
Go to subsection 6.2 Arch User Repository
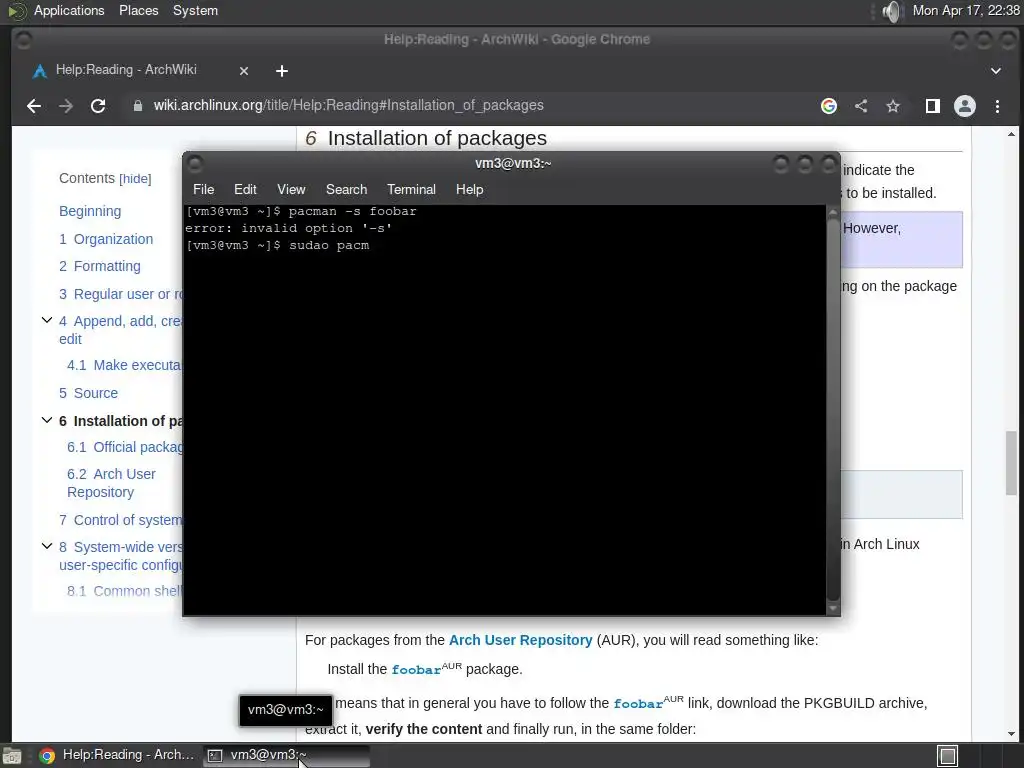coord(111,483)
